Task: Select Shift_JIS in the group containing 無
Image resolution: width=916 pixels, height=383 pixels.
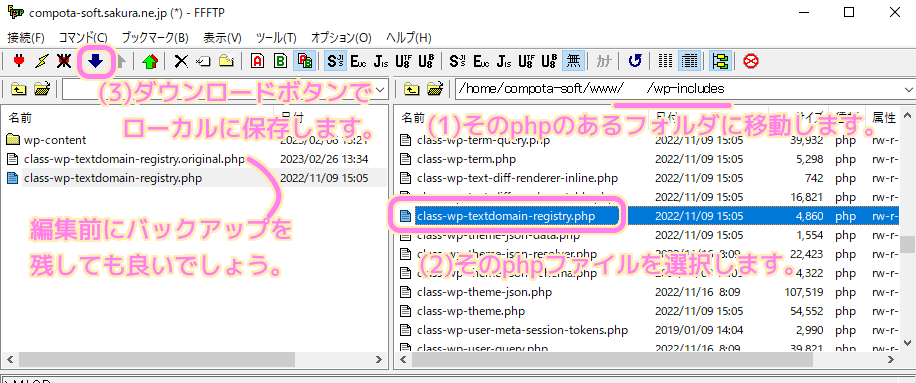Action: 457,61
